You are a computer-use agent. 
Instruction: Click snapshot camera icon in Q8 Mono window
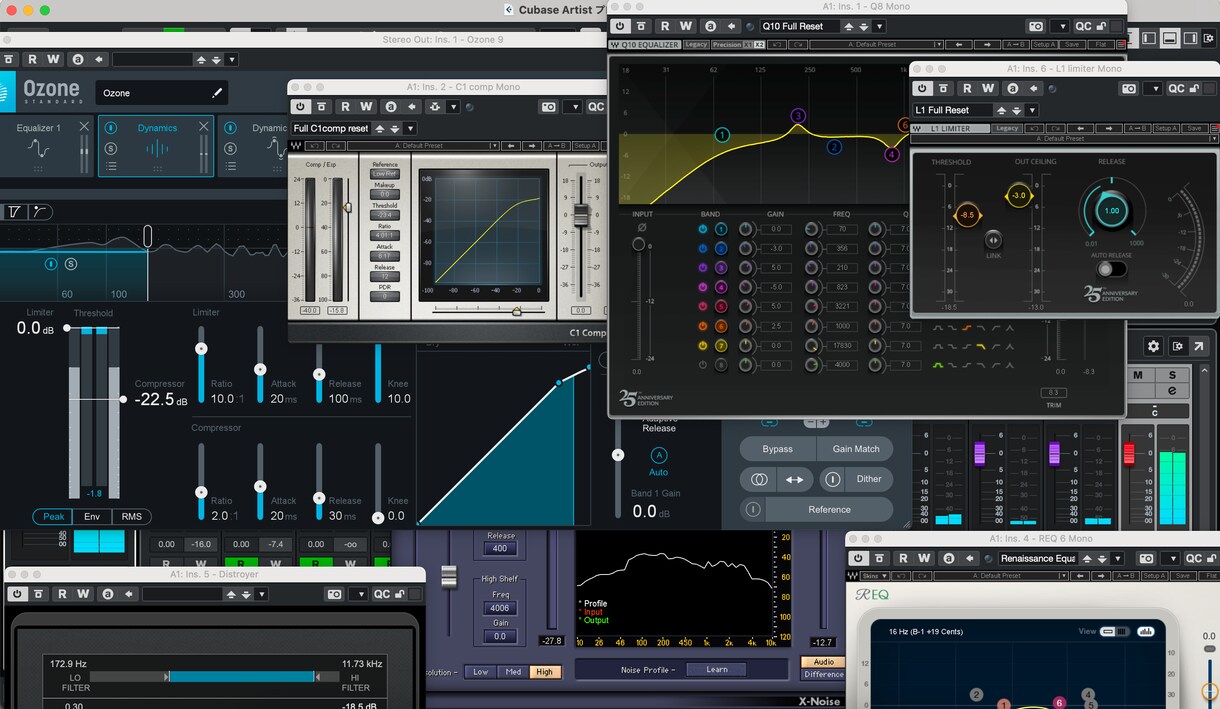(1036, 26)
